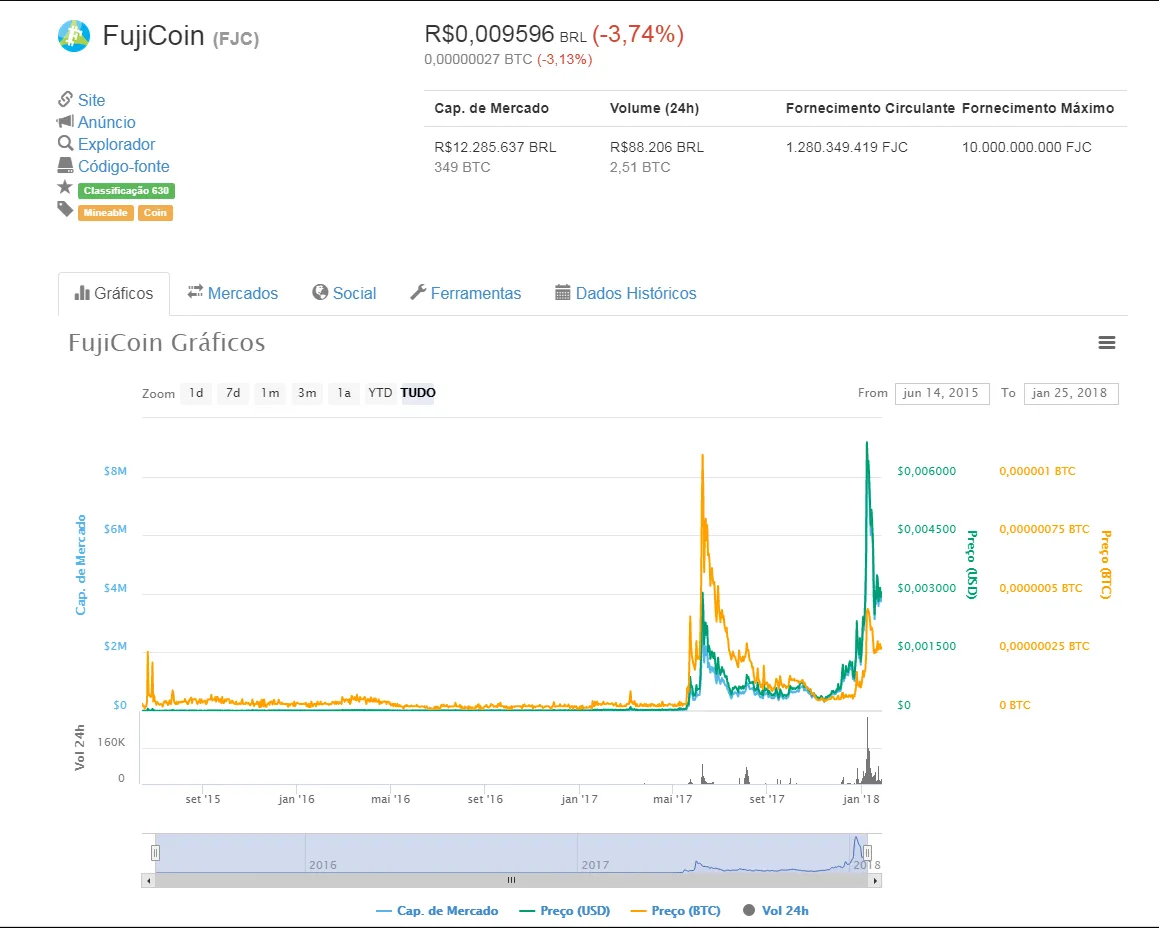Toggle Vol 24h series in legend
This screenshot has height=928, width=1159.
click(775, 911)
